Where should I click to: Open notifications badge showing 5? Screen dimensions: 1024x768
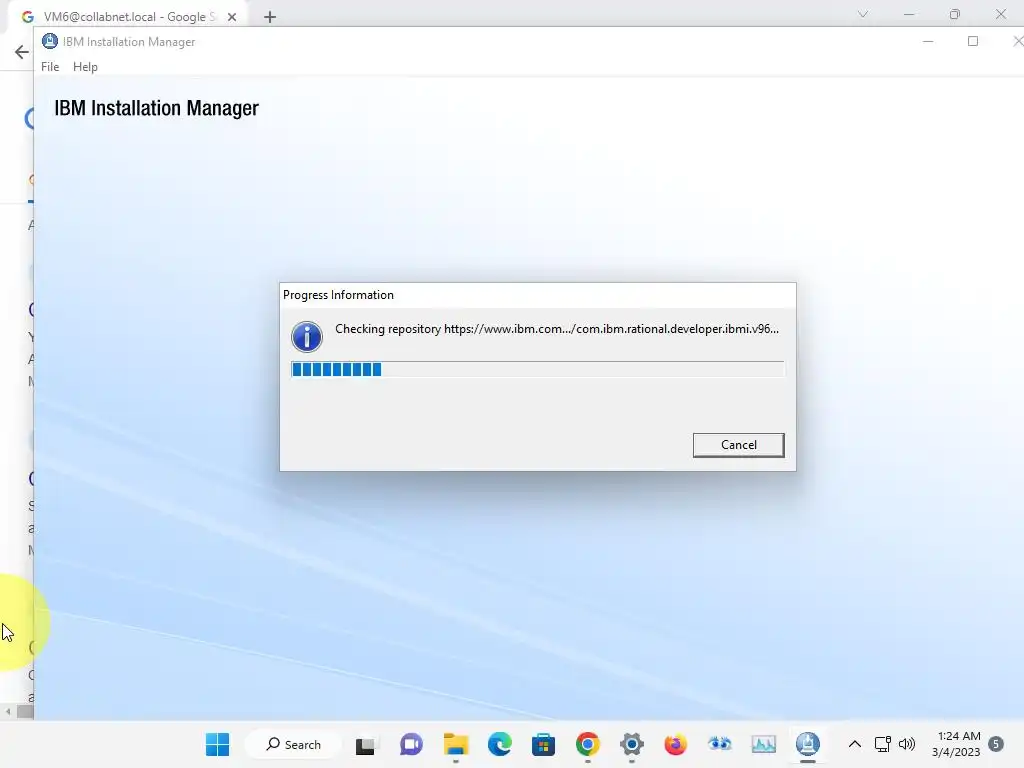click(996, 744)
